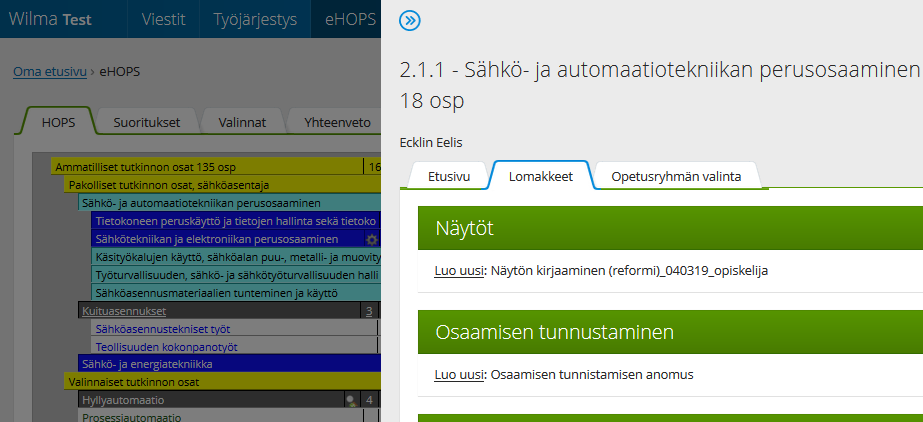Click gear icon on Sähkötekniikan ja elektroniikan row
The height and width of the screenshot is (422, 923).
(x=372, y=240)
